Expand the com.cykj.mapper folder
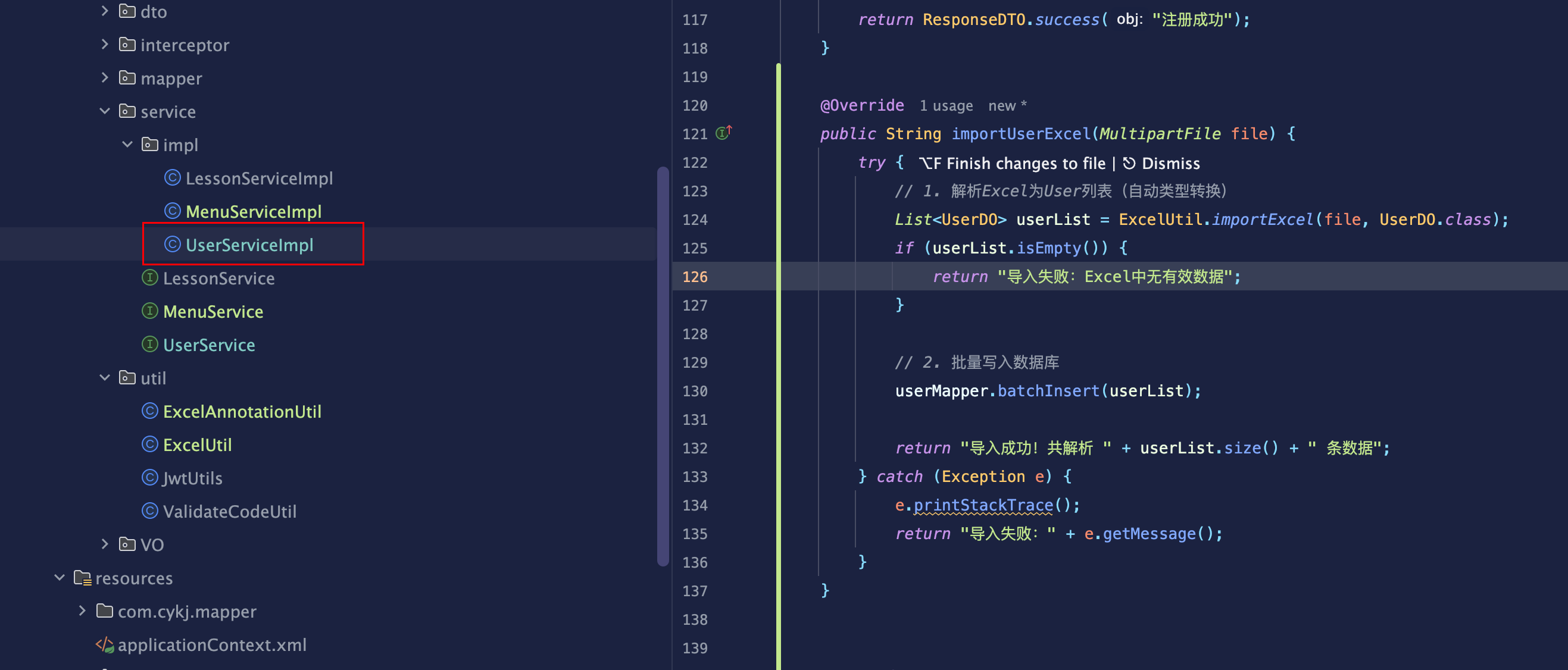This screenshot has width=1568, height=670. tap(82, 611)
